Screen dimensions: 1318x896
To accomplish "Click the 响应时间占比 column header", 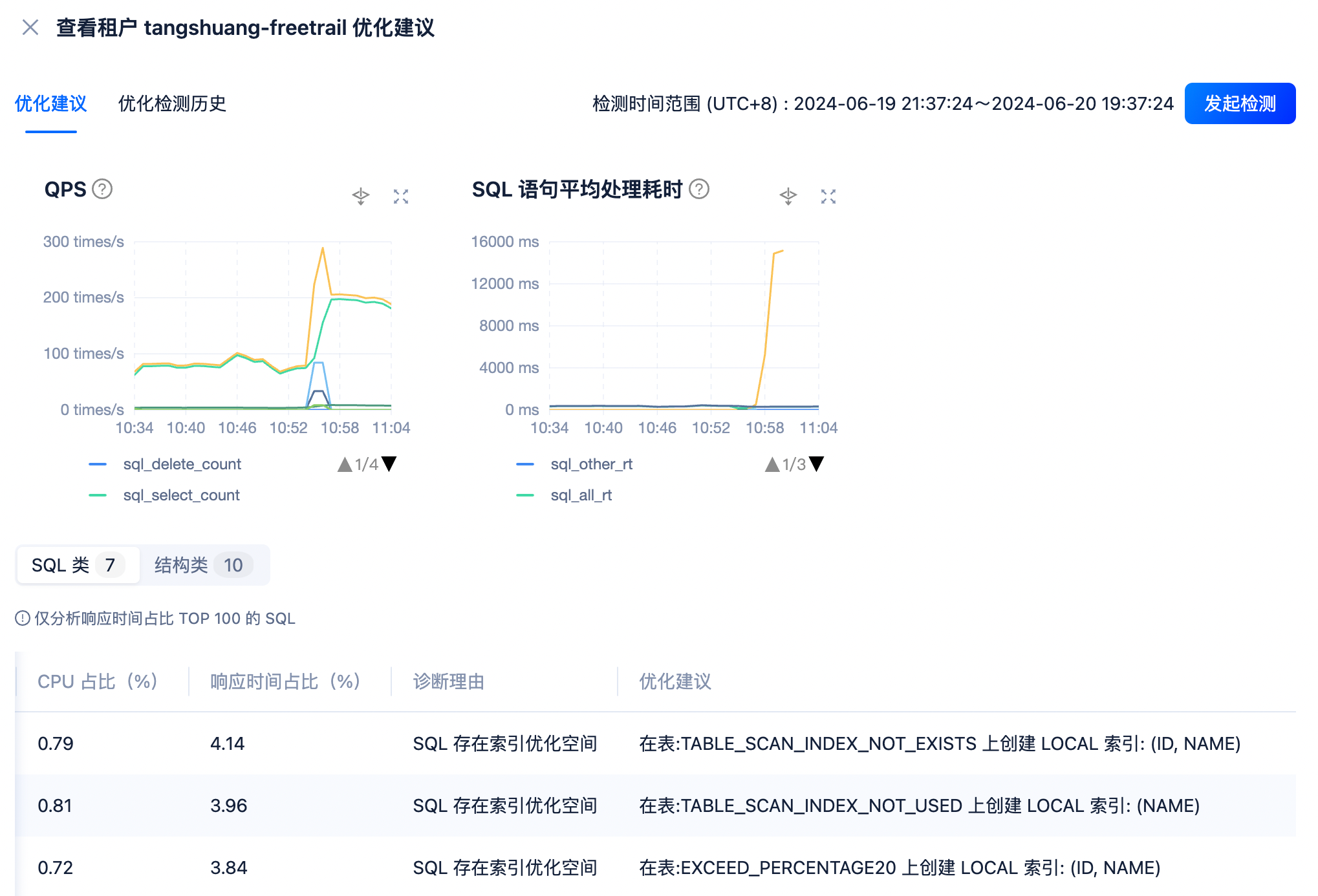I will tap(285, 681).
